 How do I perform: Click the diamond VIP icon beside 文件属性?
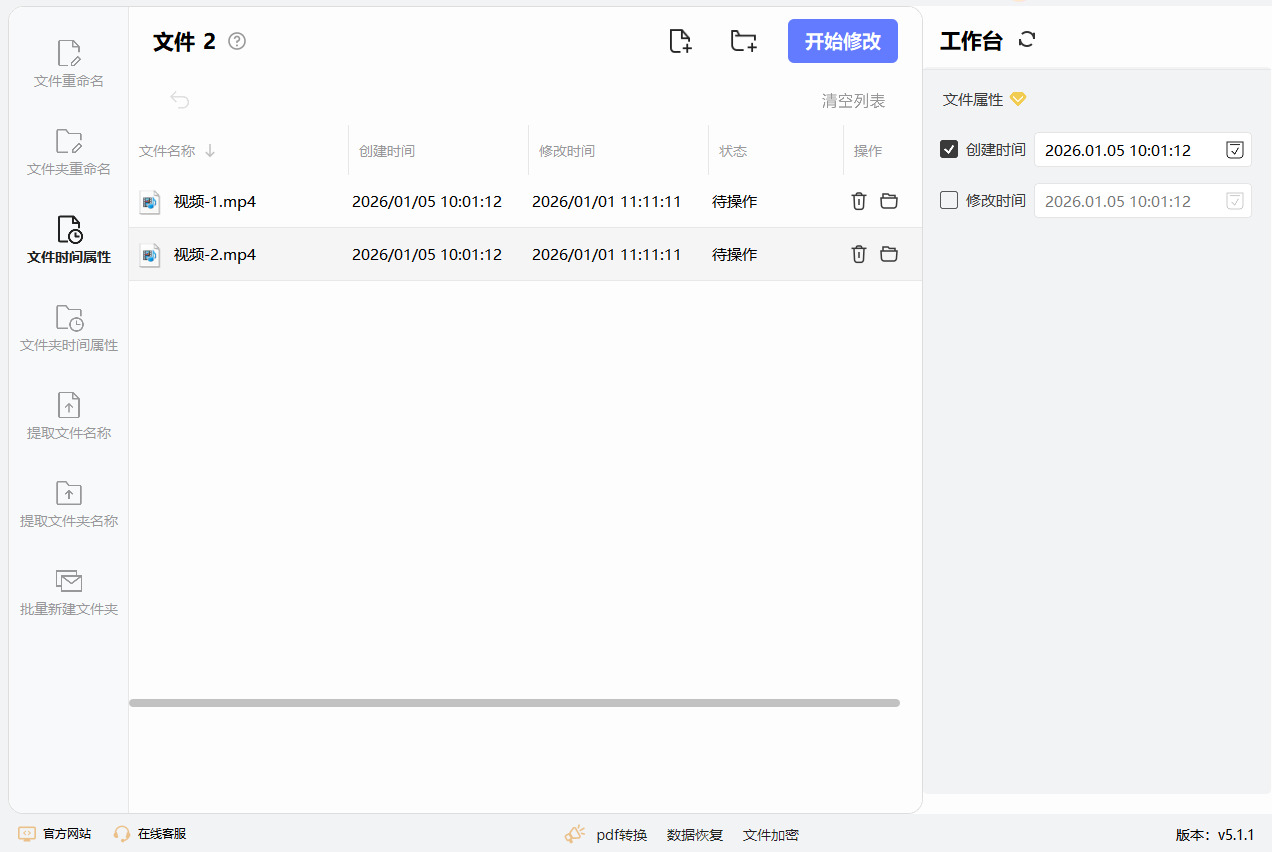click(1018, 99)
